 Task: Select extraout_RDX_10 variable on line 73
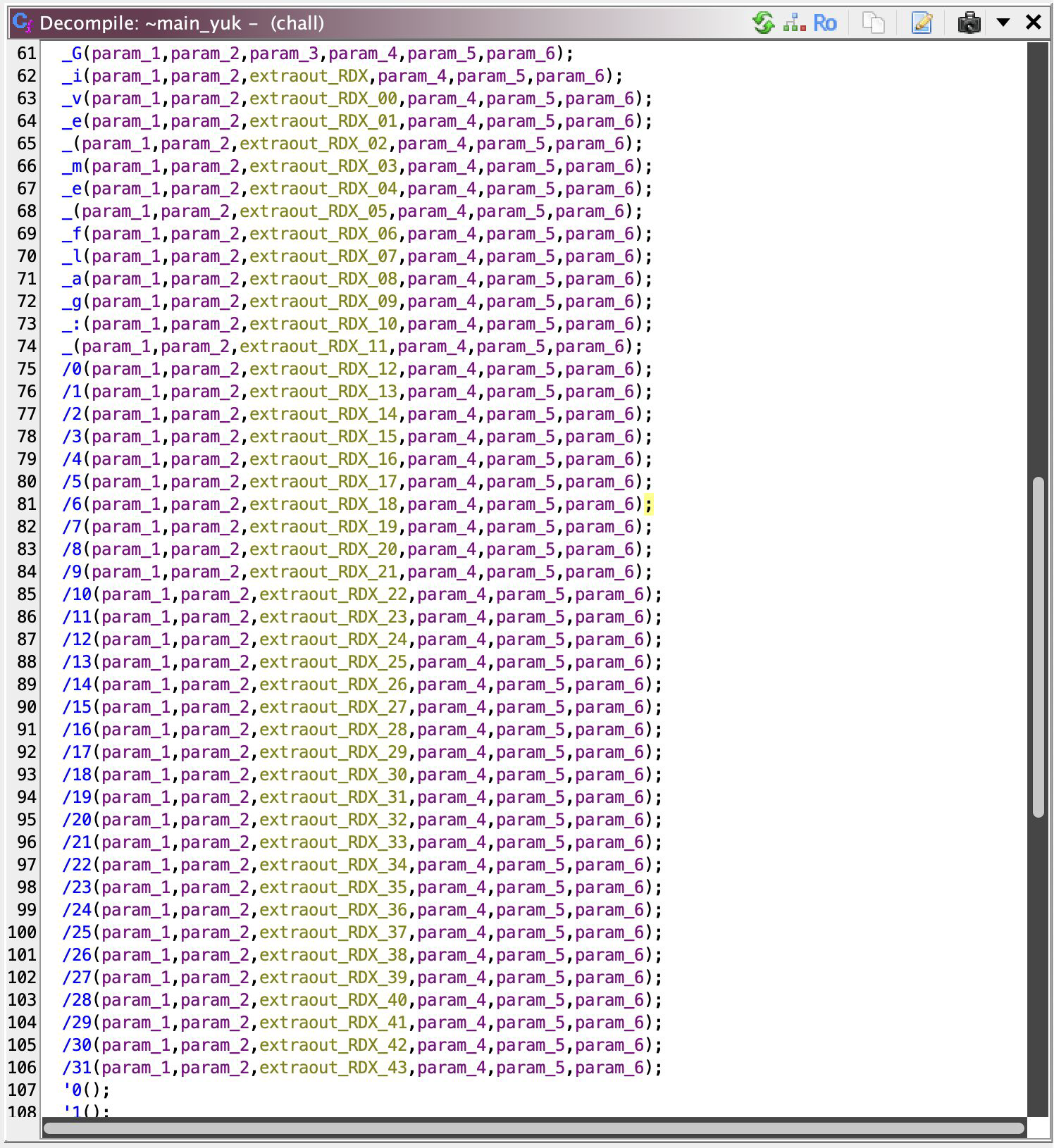click(323, 324)
